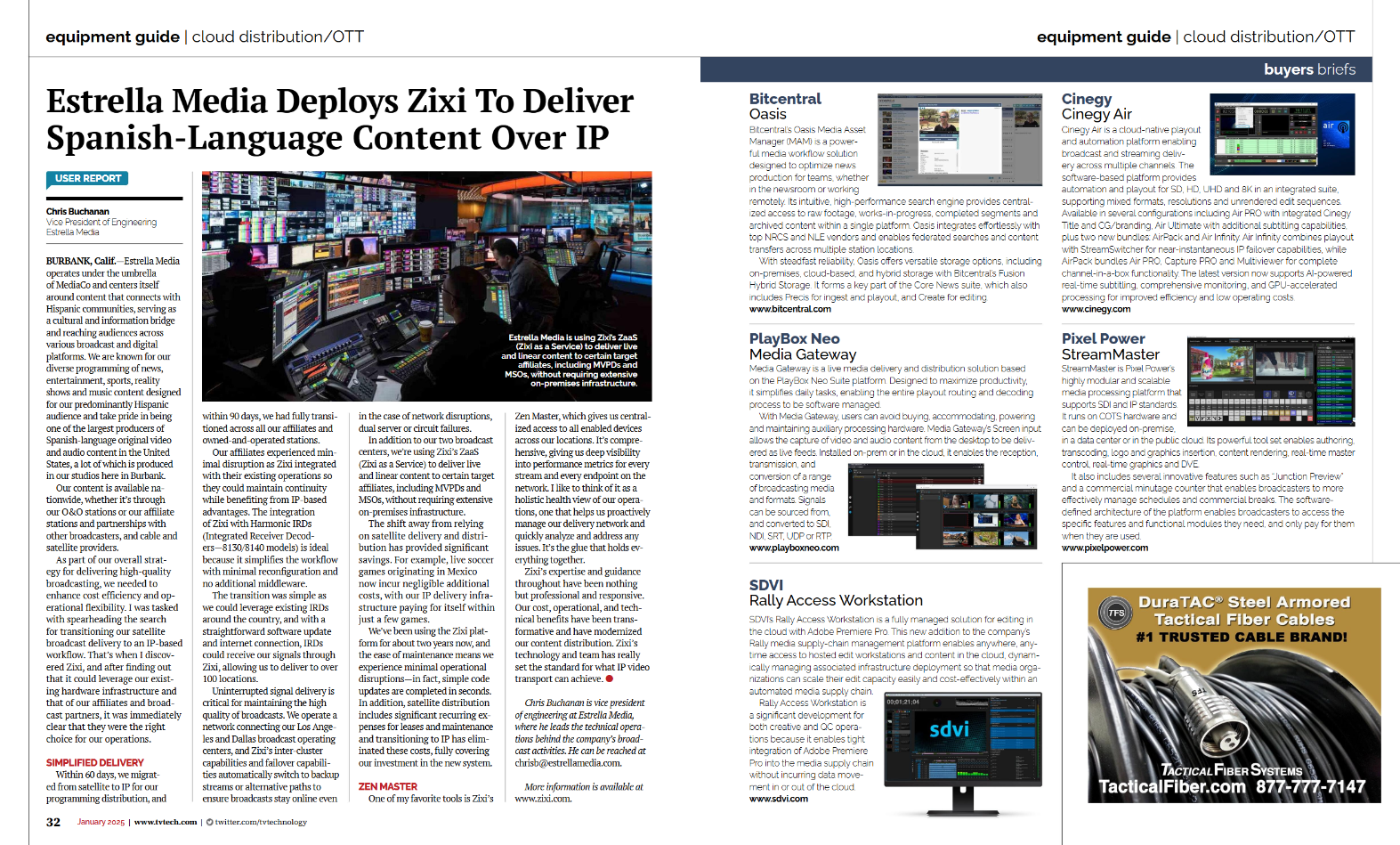Click the SDVI Rally Access Workstation heading
Image resolution: width=1400 pixels, height=845 pixels.
point(836,593)
